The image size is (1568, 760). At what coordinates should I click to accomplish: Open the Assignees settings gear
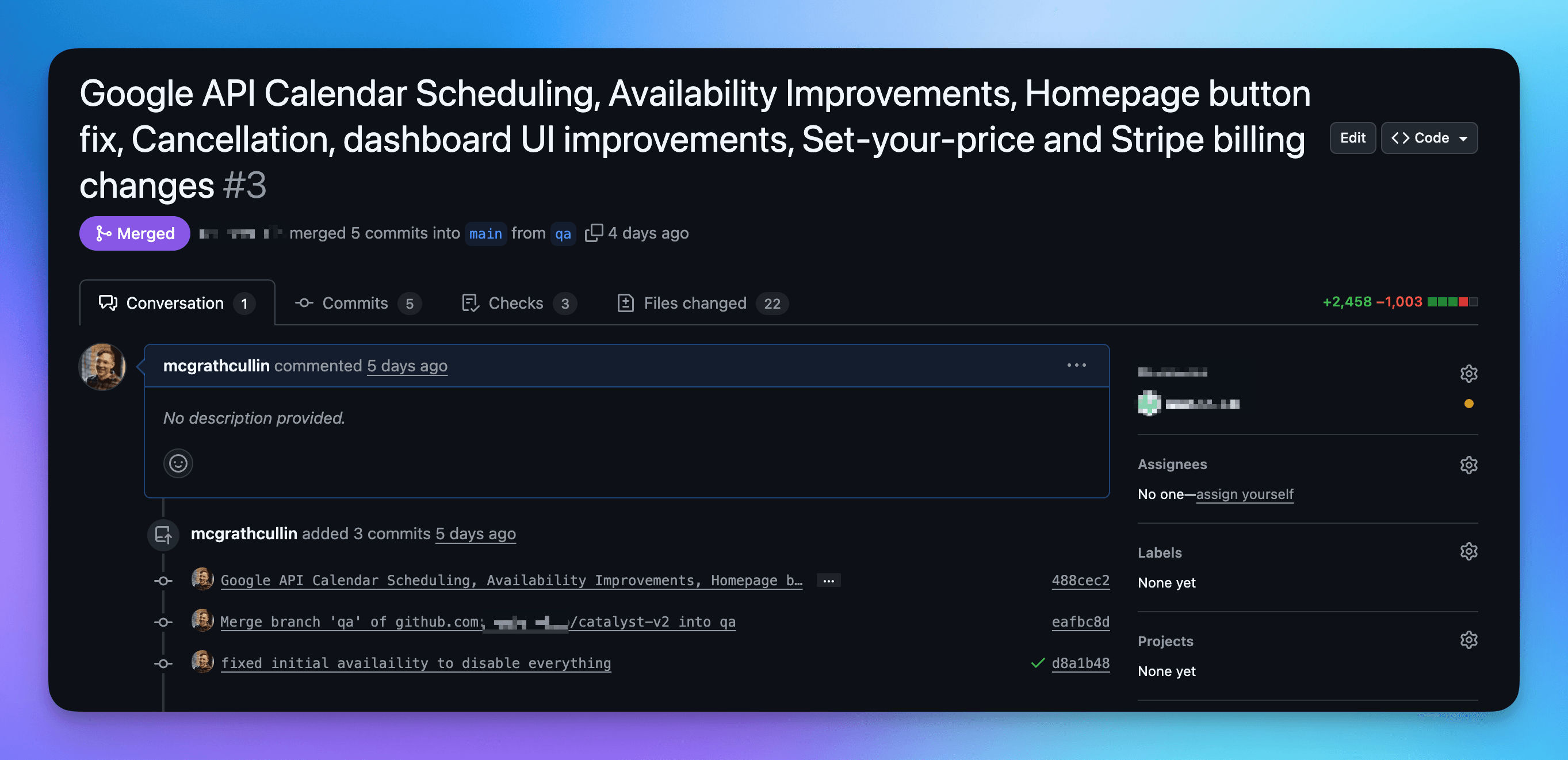(1469, 465)
